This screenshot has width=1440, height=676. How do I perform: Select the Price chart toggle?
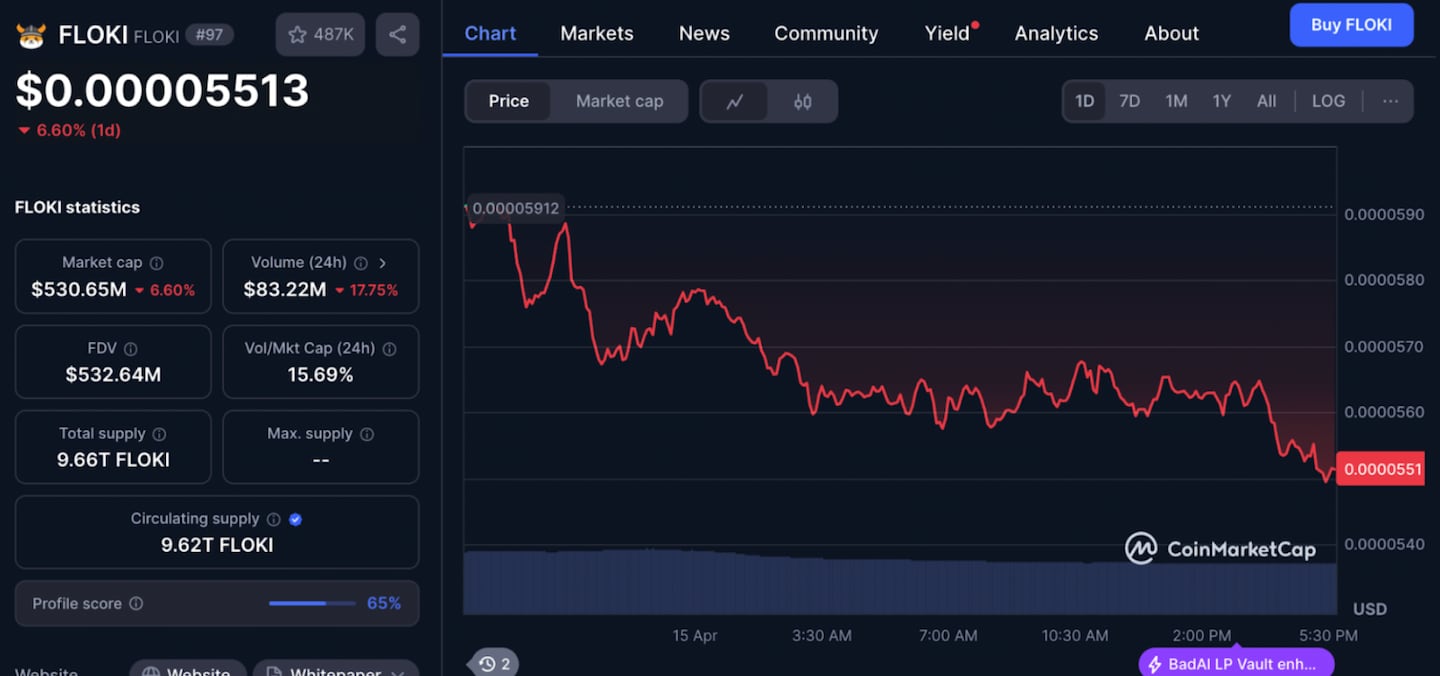click(508, 101)
